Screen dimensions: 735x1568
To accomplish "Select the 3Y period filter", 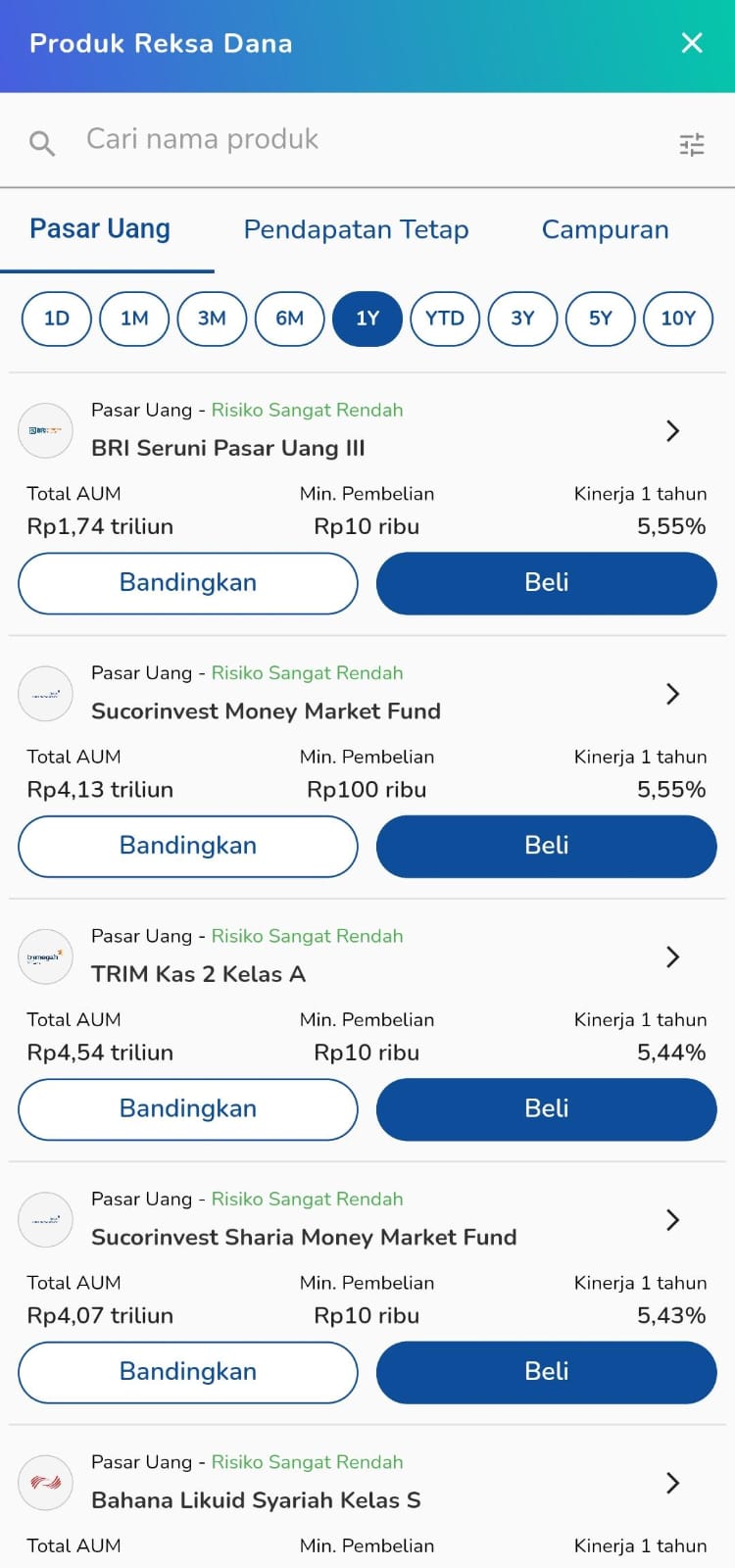I will point(522,318).
